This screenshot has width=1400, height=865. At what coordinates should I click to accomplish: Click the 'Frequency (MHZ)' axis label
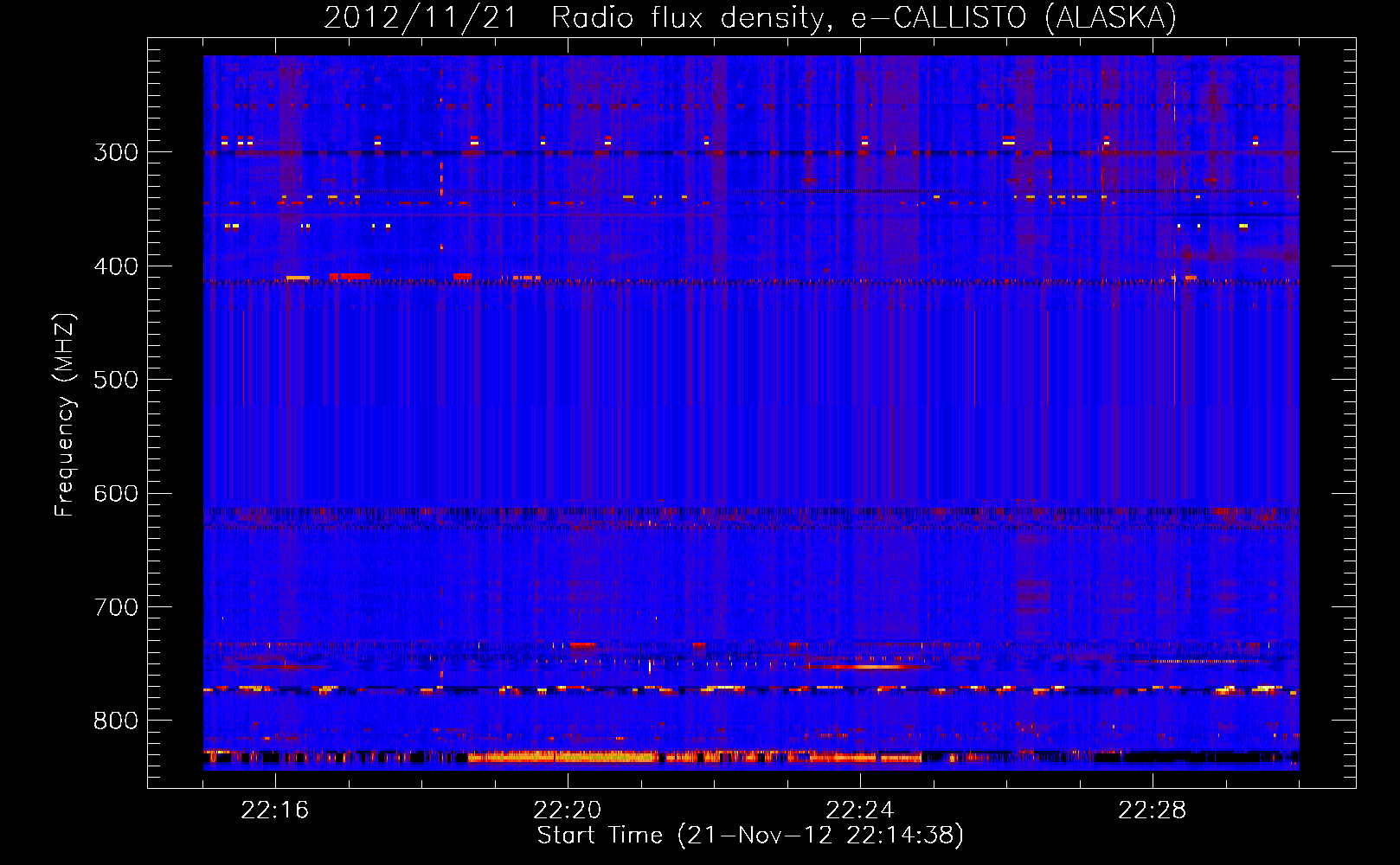pyautogui.click(x=65, y=415)
